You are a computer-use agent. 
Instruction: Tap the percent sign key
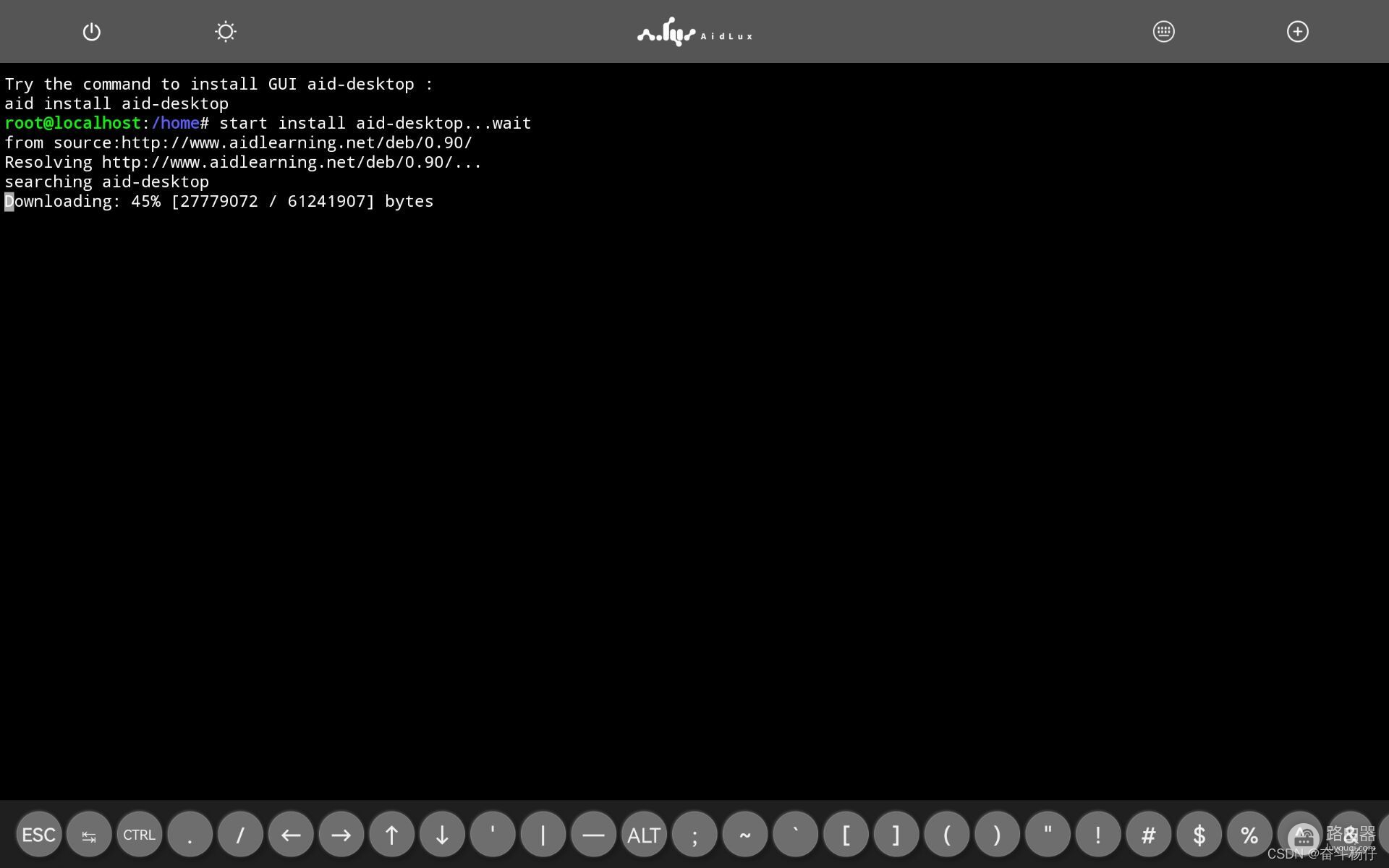click(1249, 835)
